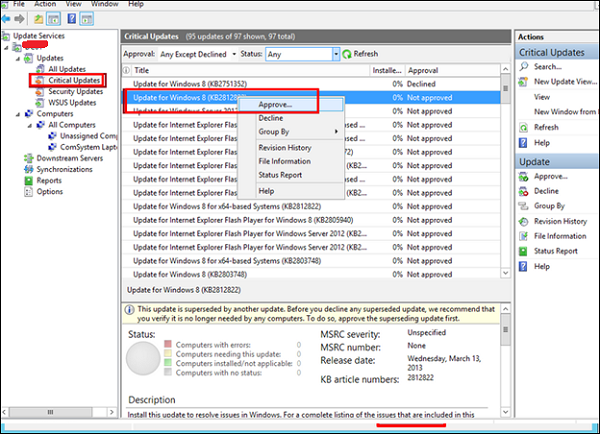Viewport: 600px width, 434px height.
Task: Select Security Updates in the tree
Action: pyautogui.click(x=75, y=90)
